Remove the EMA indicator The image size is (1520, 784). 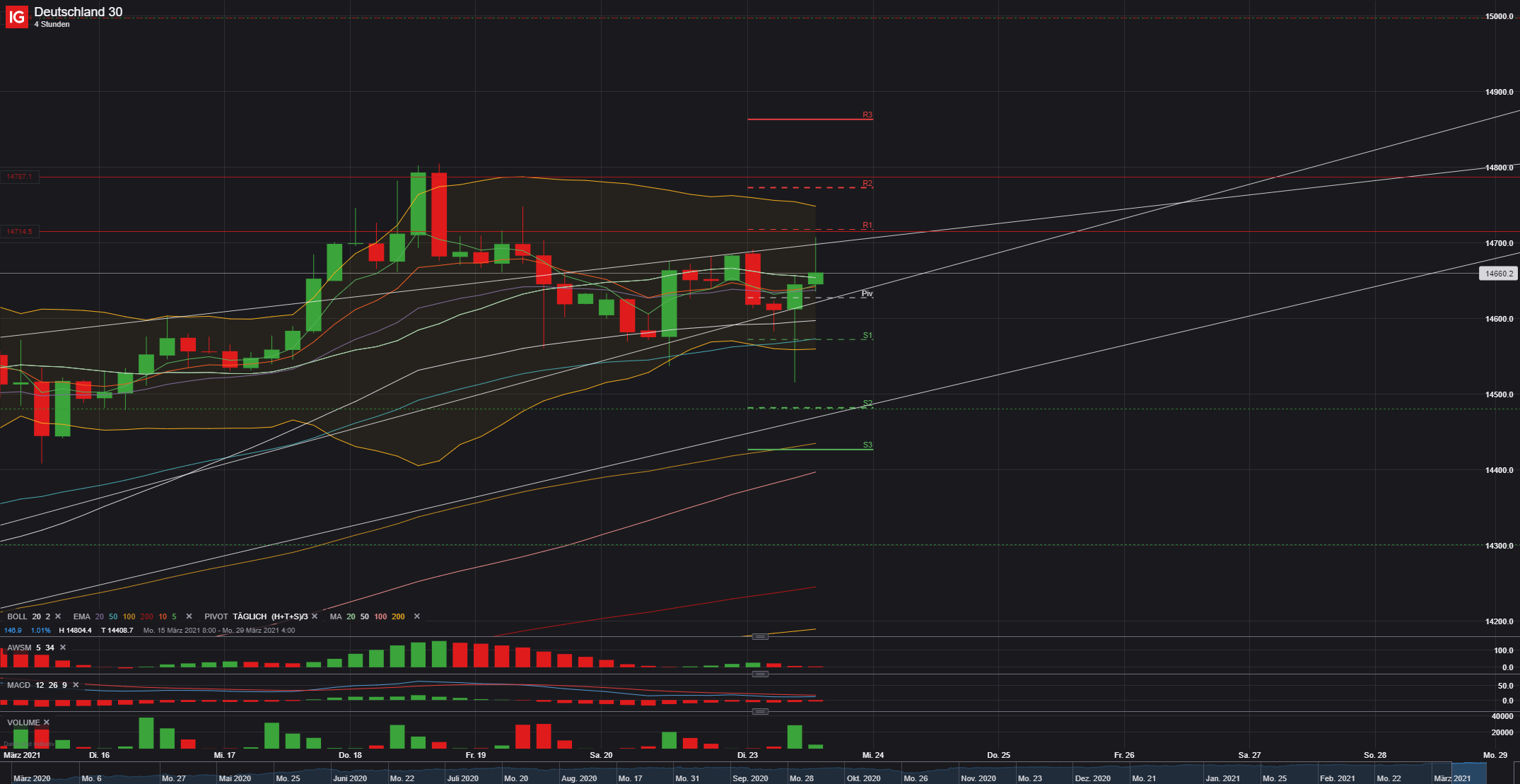click(x=189, y=616)
